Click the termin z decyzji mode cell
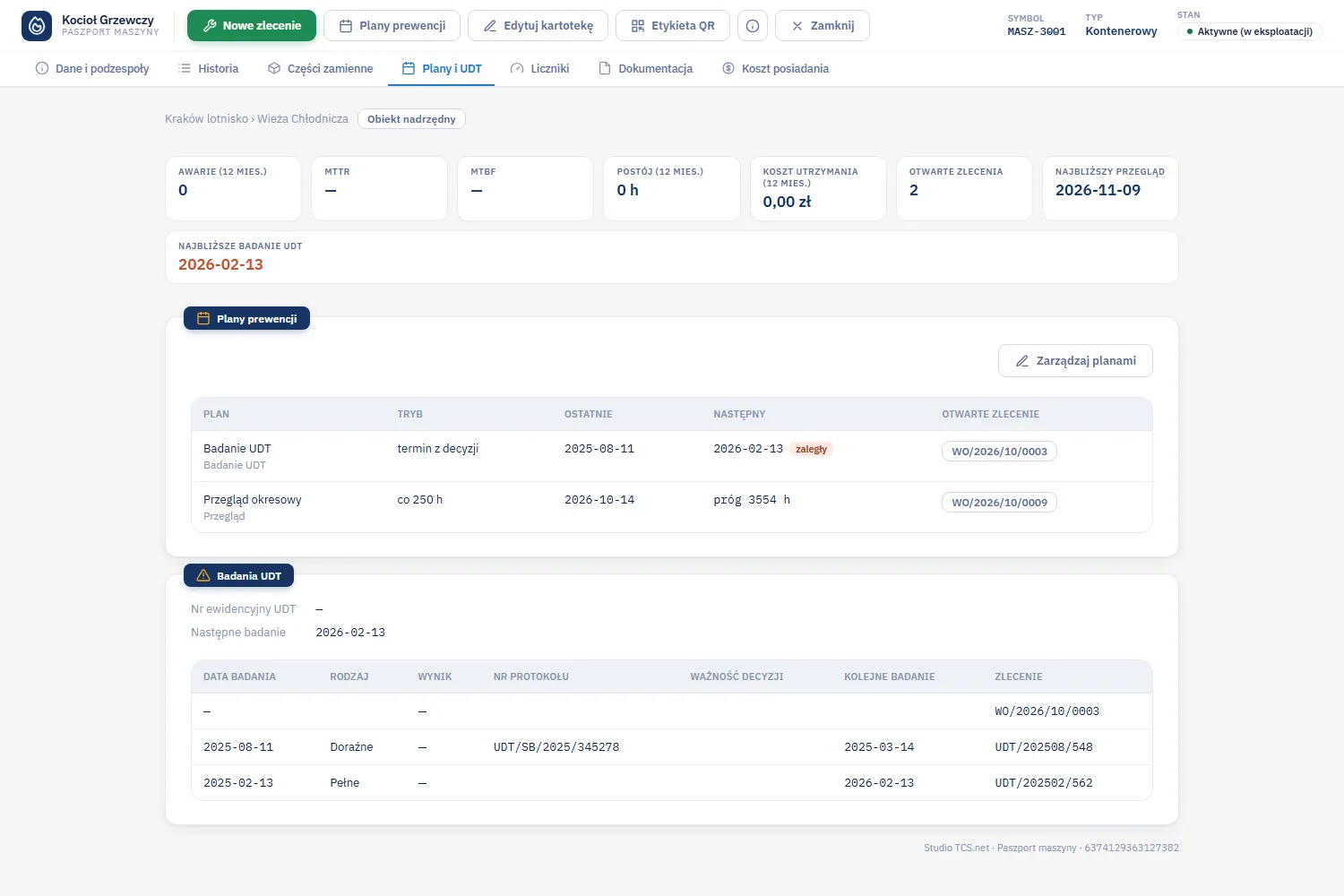Screen dimensions: 1344x896 coord(438,449)
